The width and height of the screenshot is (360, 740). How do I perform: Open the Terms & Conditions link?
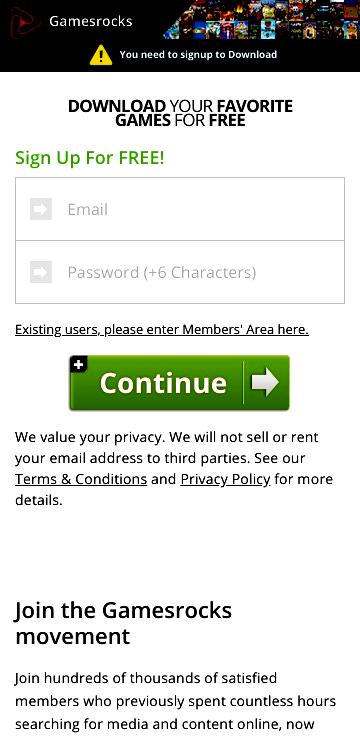coord(81,479)
